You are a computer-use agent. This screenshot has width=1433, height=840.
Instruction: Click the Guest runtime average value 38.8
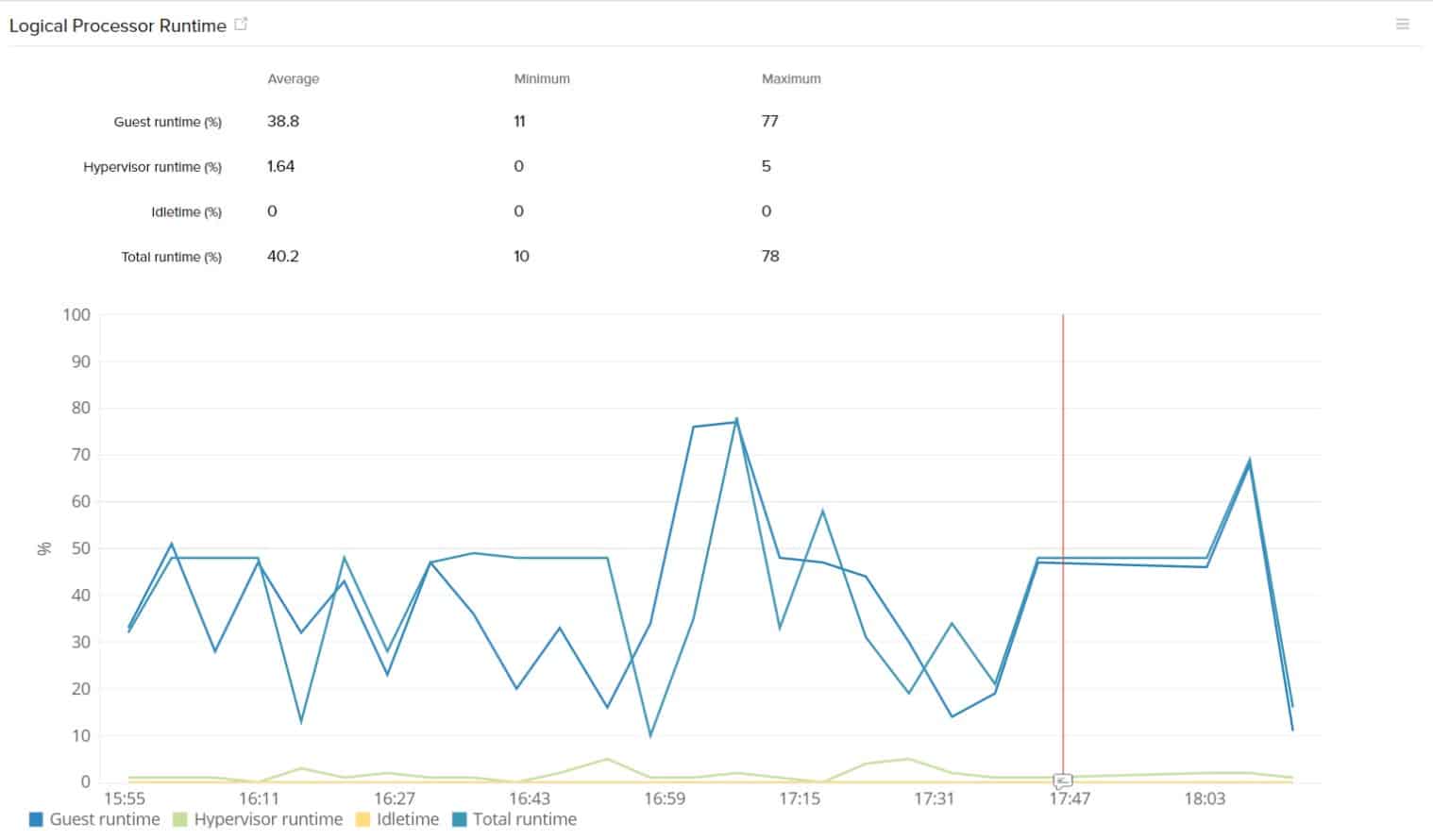283,121
